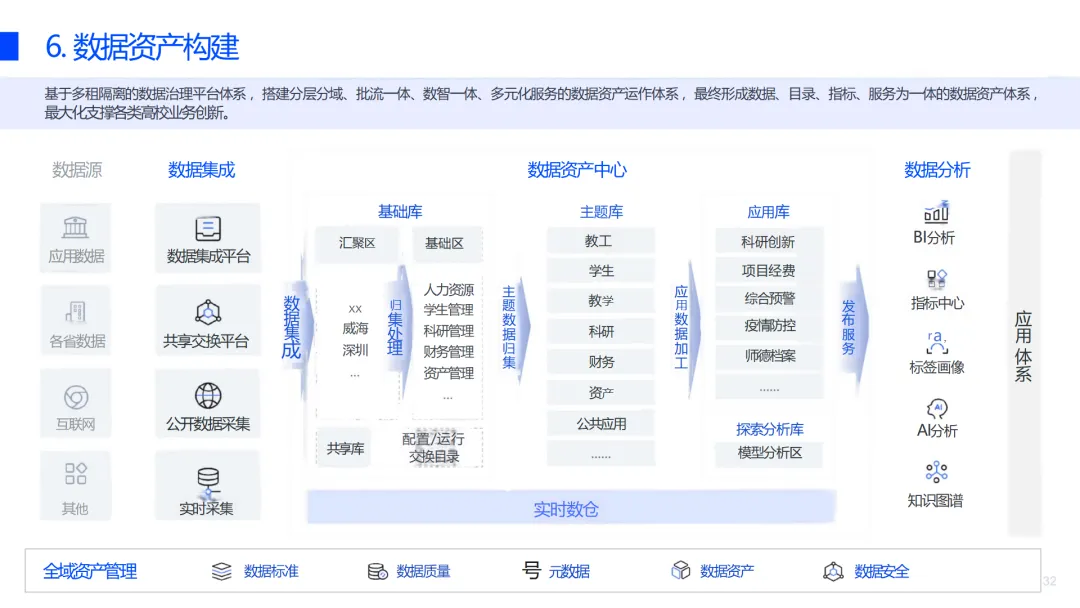Click the 基础库 heading
This screenshot has width=1080, height=608.
tap(399, 211)
